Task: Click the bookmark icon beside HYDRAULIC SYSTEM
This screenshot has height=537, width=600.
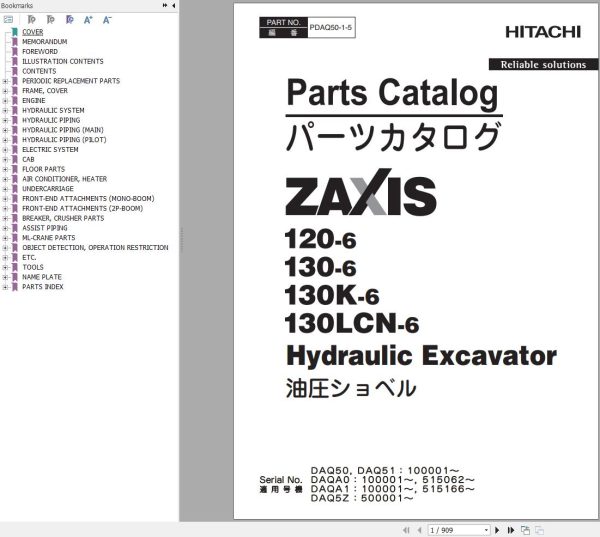Action: point(15,111)
